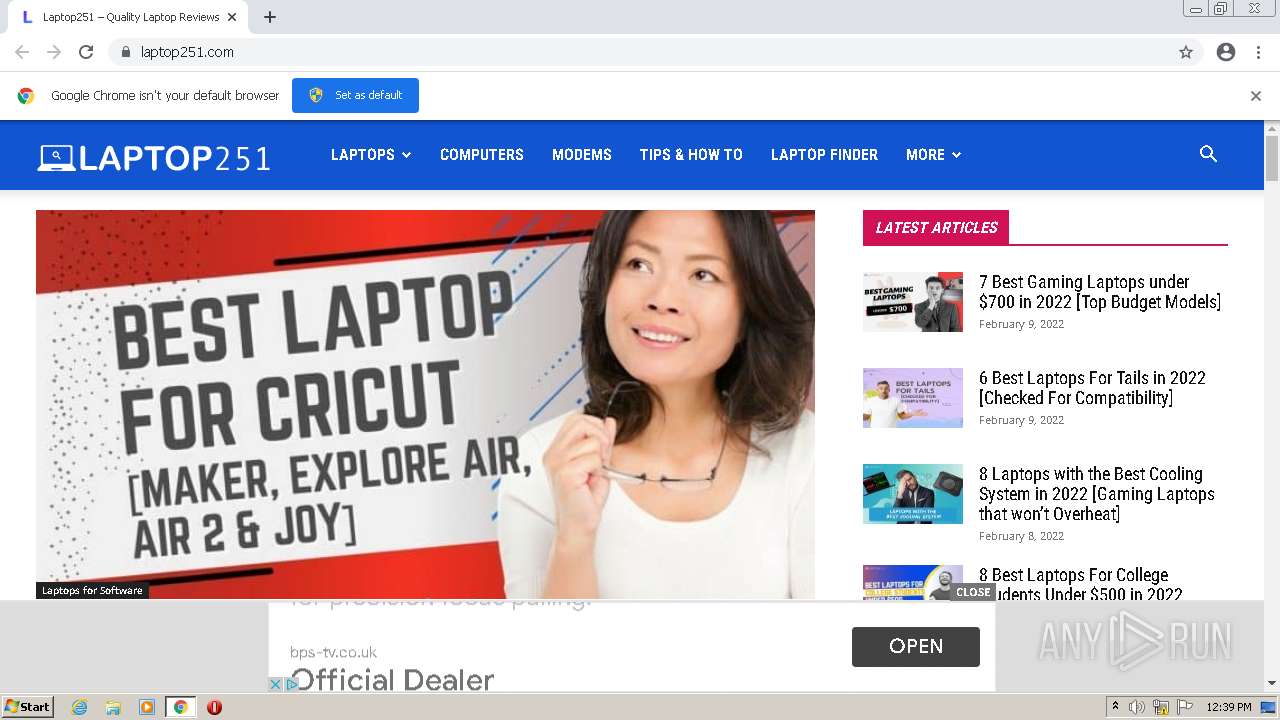1280x720 pixels.
Task: Click the bps-tv.co.uk ad link text
Action: point(333,652)
